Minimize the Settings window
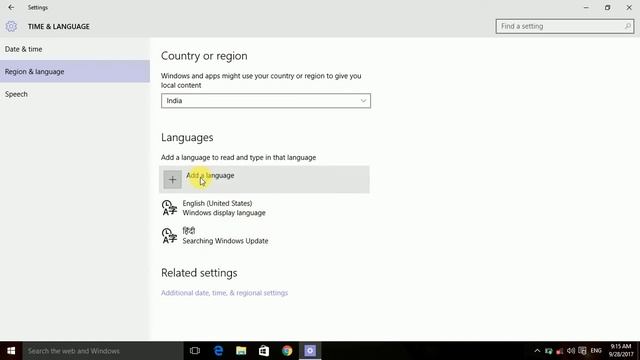This screenshot has height=360, width=640. 586,7
